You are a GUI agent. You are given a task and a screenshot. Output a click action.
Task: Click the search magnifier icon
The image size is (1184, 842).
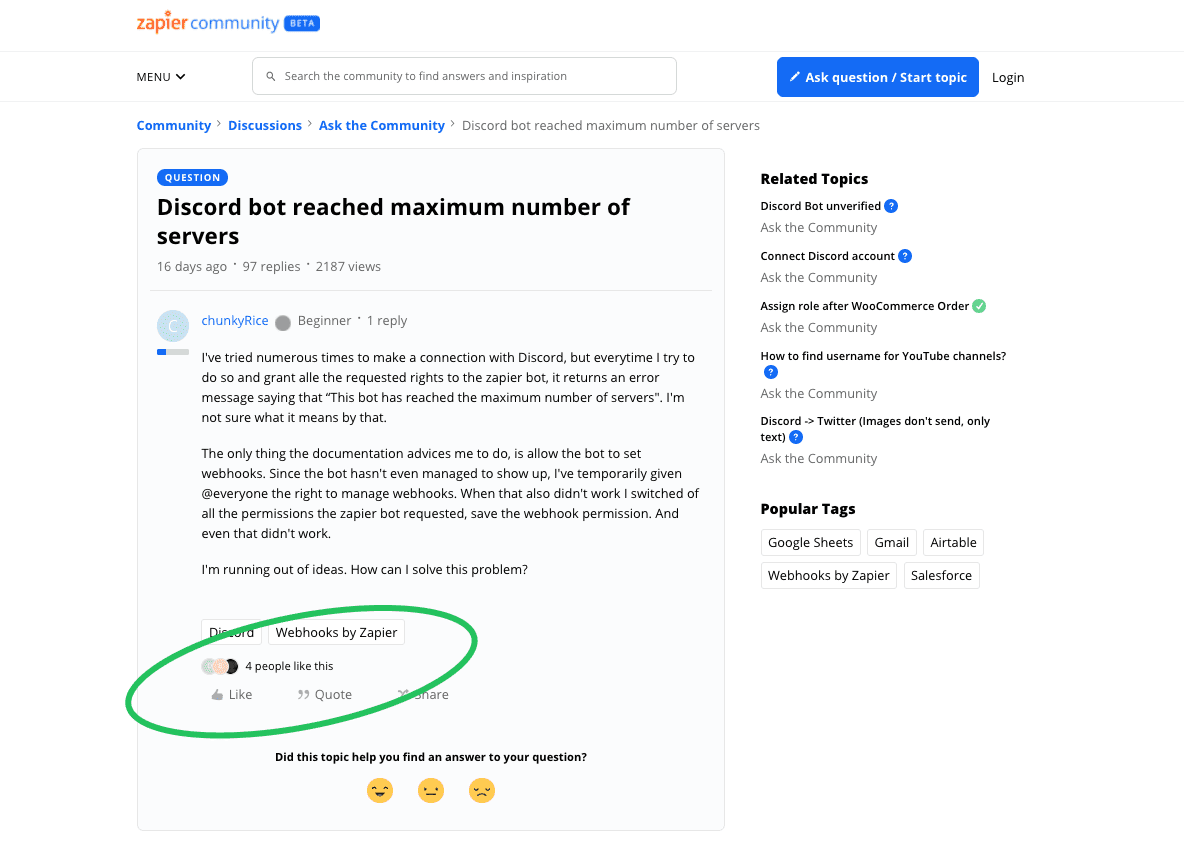[x=271, y=76]
